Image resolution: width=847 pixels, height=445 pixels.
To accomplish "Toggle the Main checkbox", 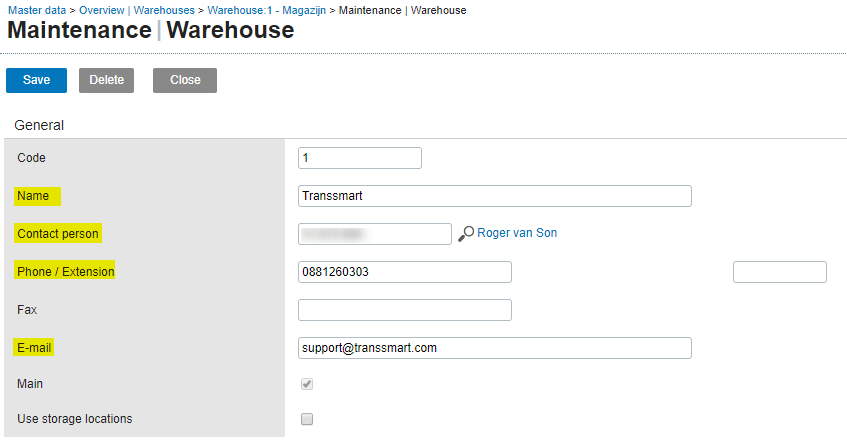I will click(x=307, y=384).
